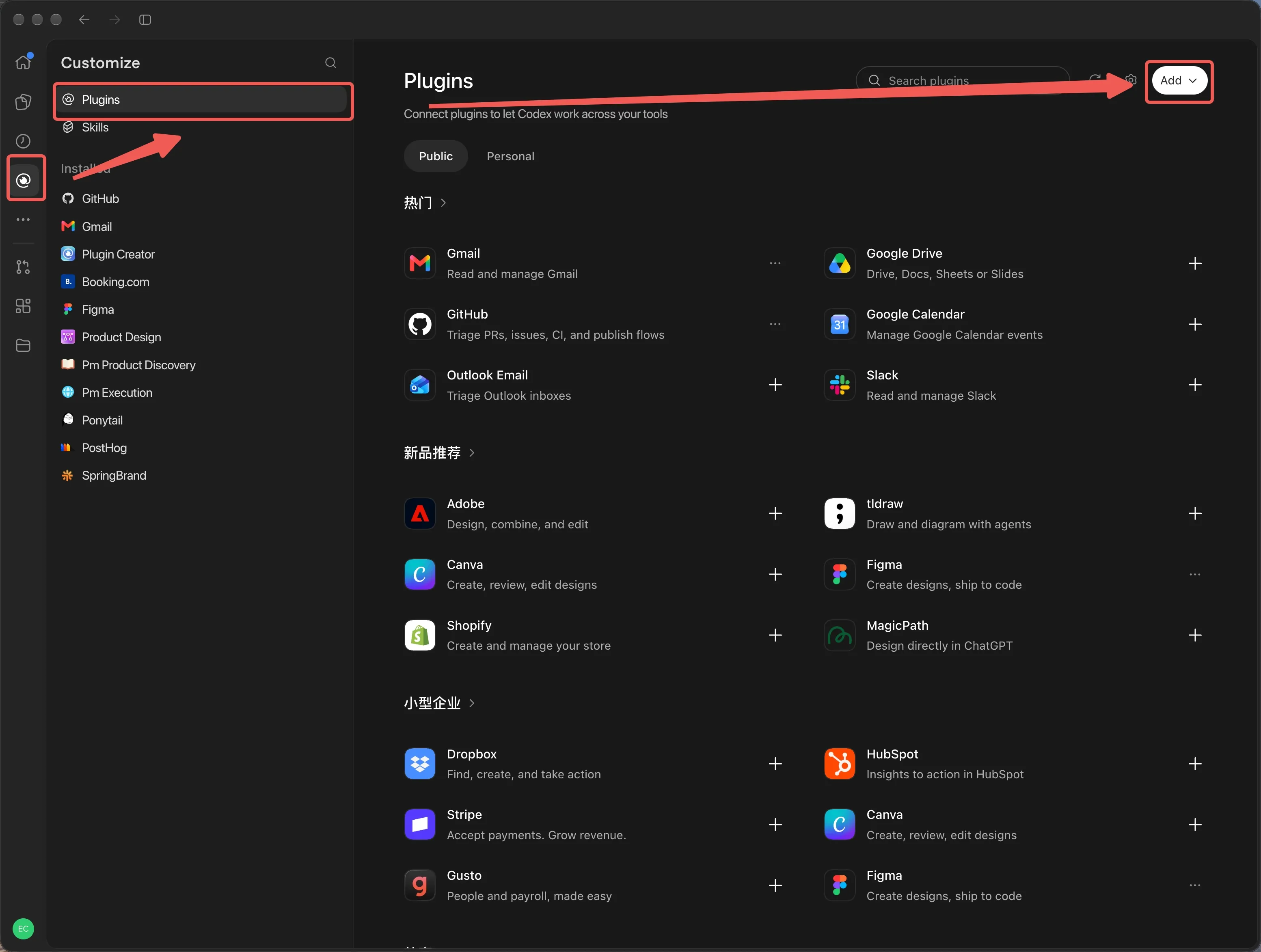Expand the 小型企业 section chevron
This screenshot has width=1261, height=952.
[471, 703]
